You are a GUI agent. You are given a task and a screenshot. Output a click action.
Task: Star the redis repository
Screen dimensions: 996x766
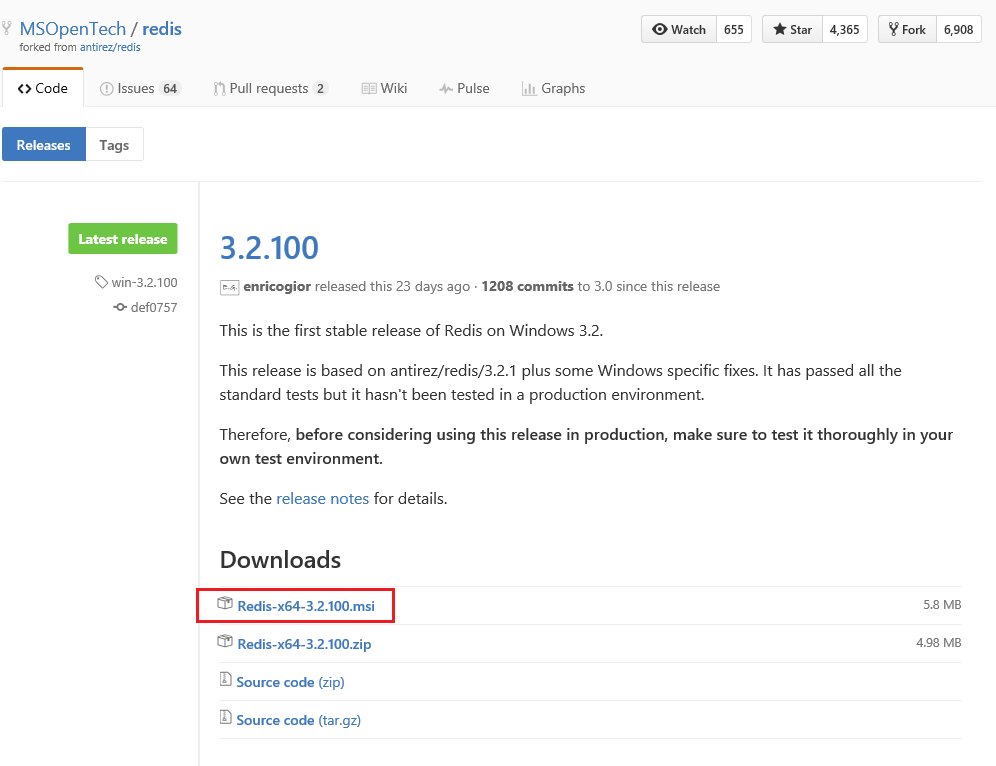tap(792, 30)
